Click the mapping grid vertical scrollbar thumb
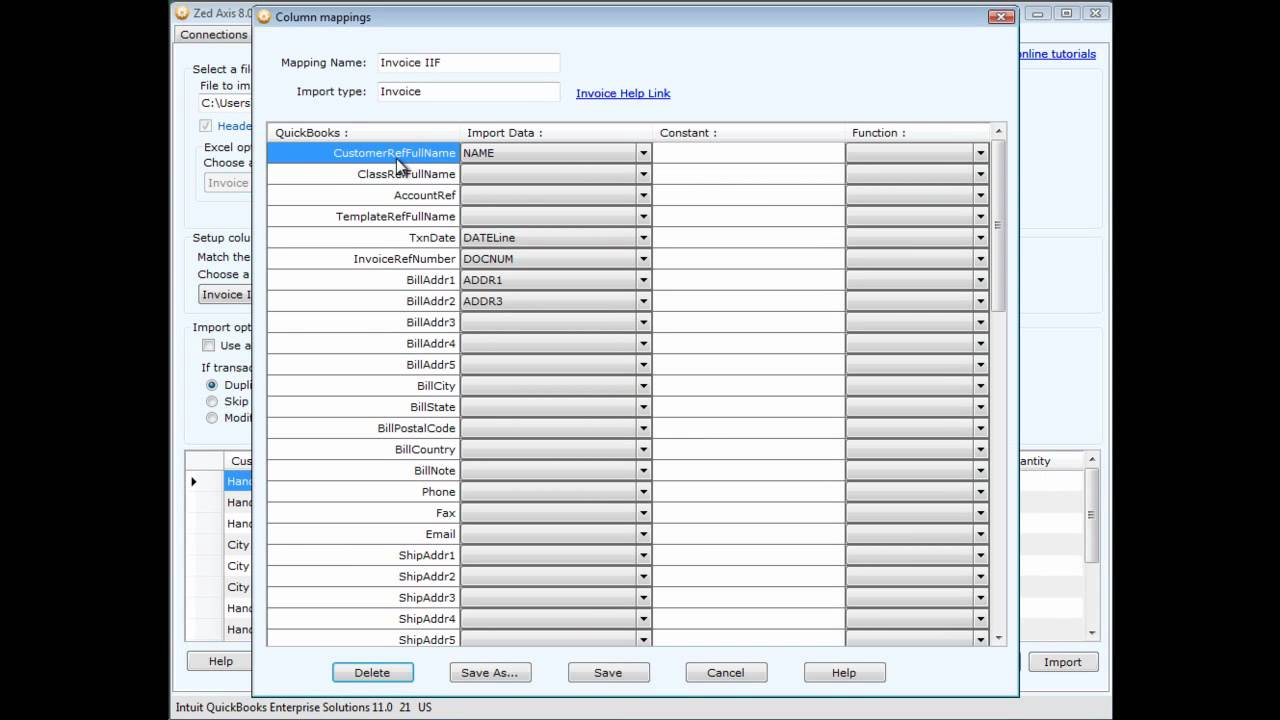Viewport: 1280px width, 720px height. (998, 225)
